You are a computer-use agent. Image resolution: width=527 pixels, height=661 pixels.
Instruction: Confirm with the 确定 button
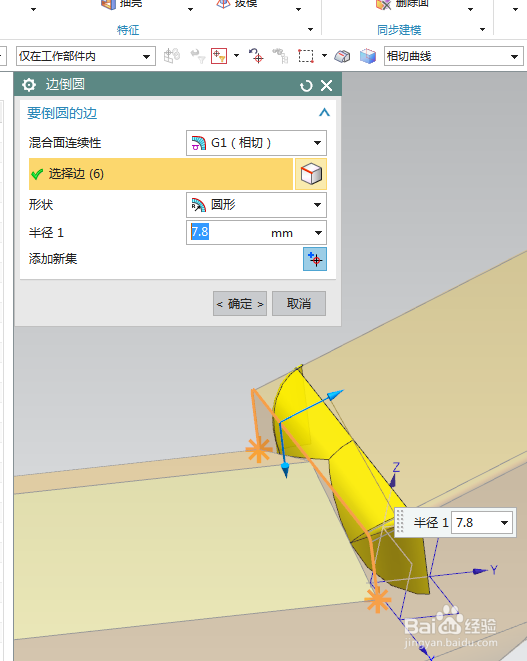(240, 304)
